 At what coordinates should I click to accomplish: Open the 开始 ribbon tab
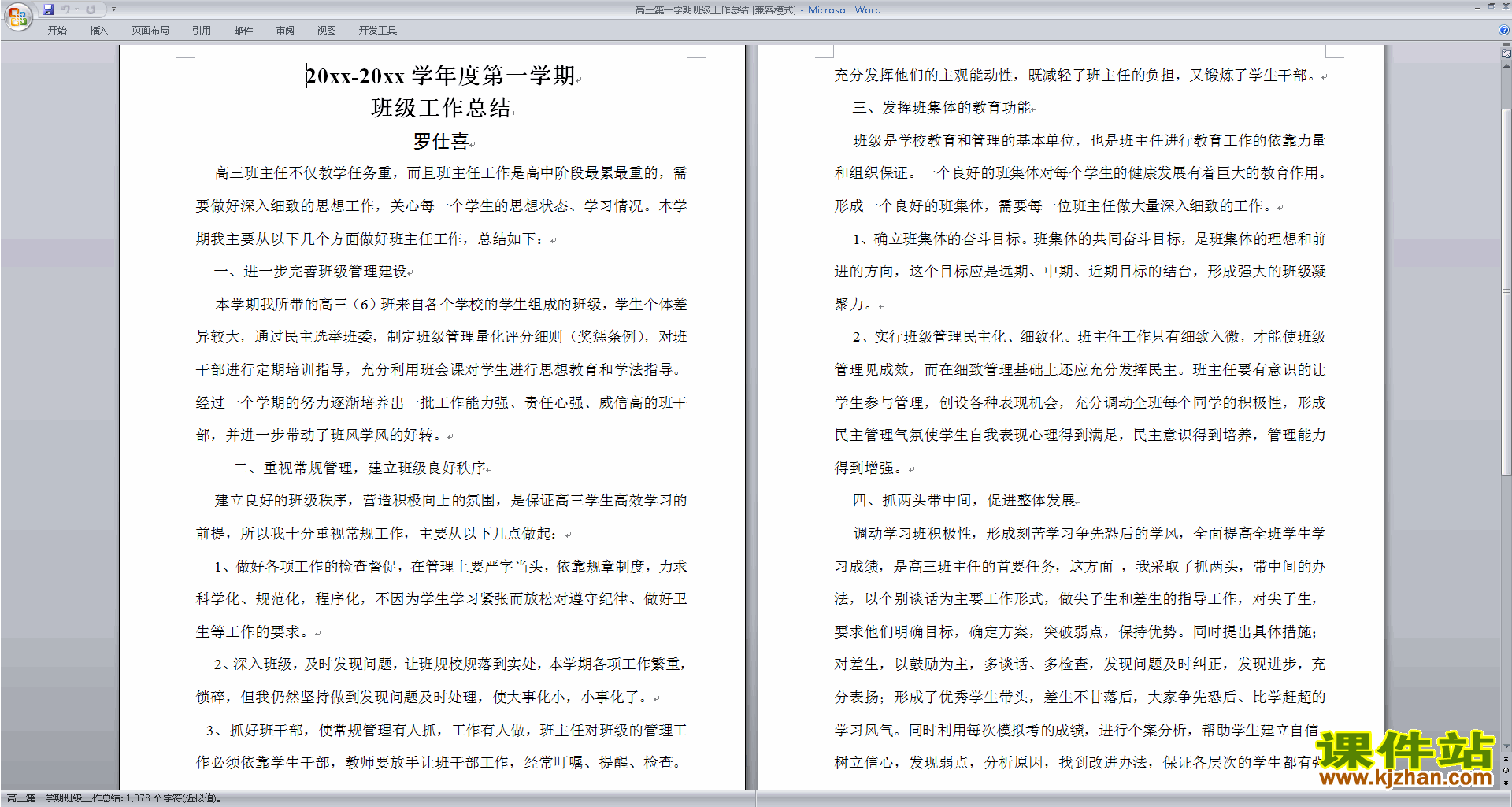point(57,31)
